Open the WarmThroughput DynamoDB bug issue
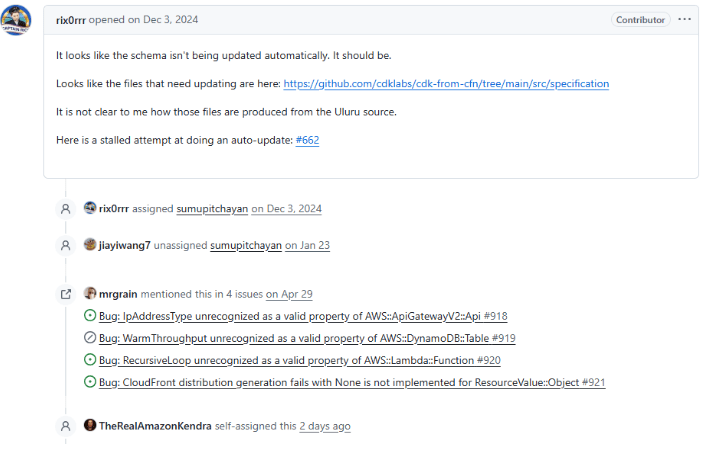Screen dimensions: 705x449 tap(307, 338)
